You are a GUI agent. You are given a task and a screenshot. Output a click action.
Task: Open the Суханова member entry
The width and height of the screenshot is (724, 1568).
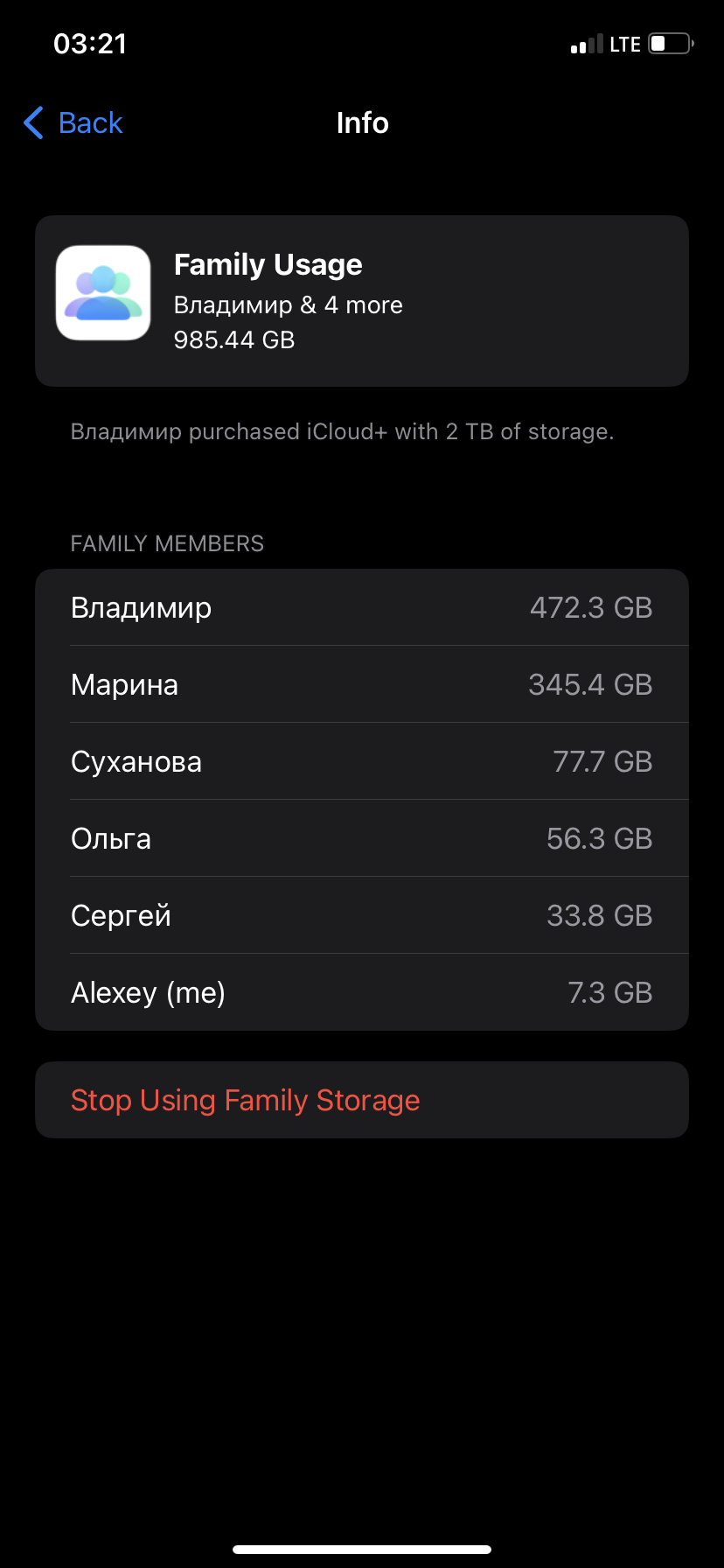click(362, 761)
